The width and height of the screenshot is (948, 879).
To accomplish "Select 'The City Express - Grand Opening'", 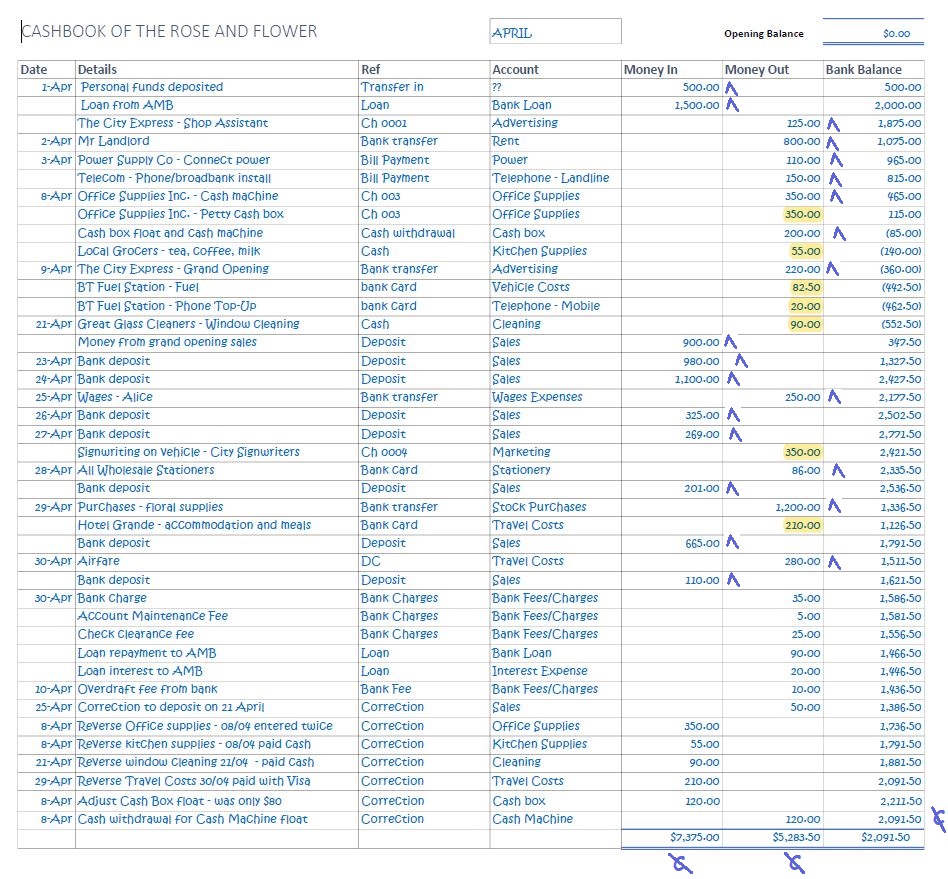I will coord(173,269).
